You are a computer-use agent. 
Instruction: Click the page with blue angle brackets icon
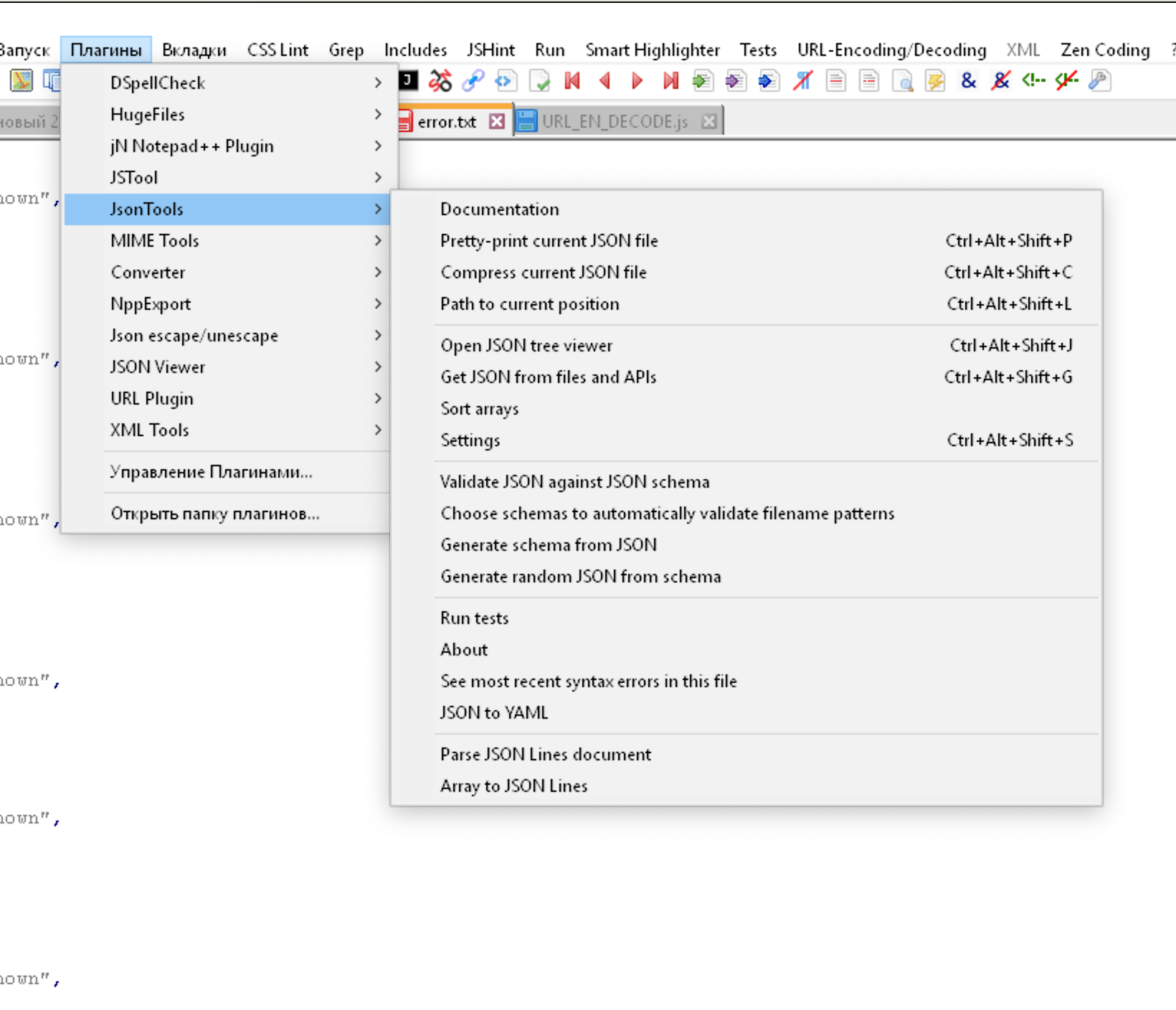click(x=506, y=80)
